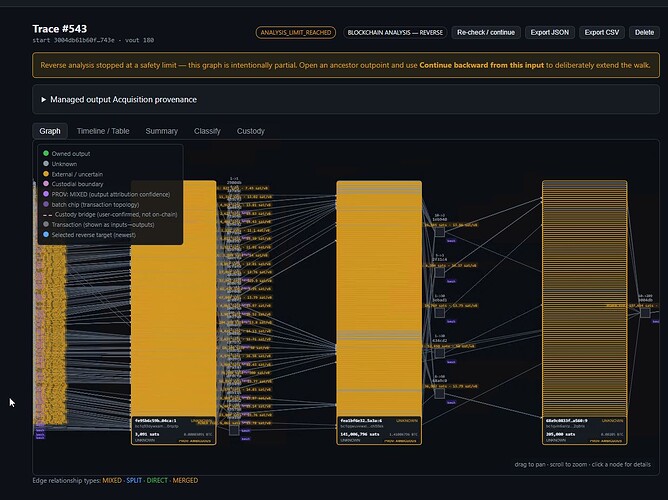Click the dashed Custody bridge legend marker
The width and height of the screenshot is (668, 500).
tap(47, 215)
